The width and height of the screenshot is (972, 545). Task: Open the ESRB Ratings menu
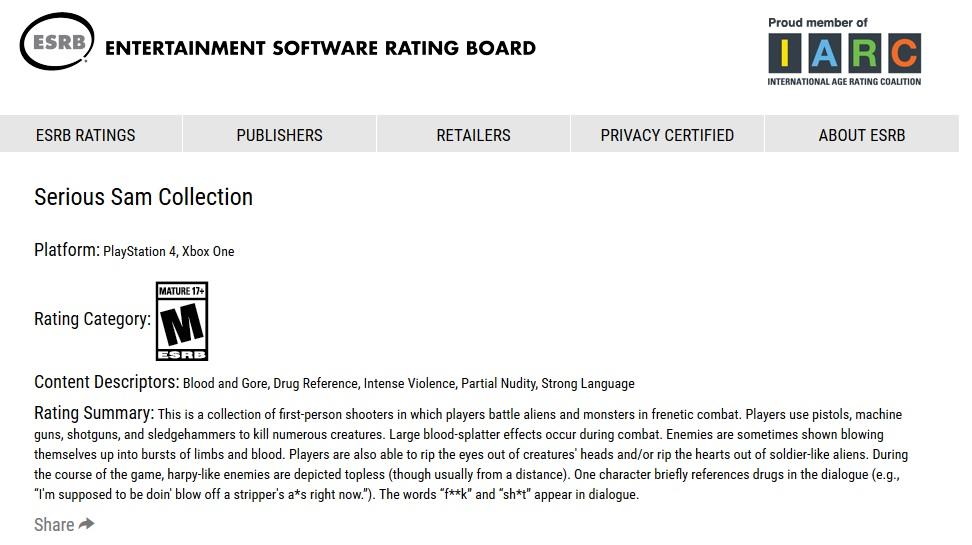tap(86, 135)
